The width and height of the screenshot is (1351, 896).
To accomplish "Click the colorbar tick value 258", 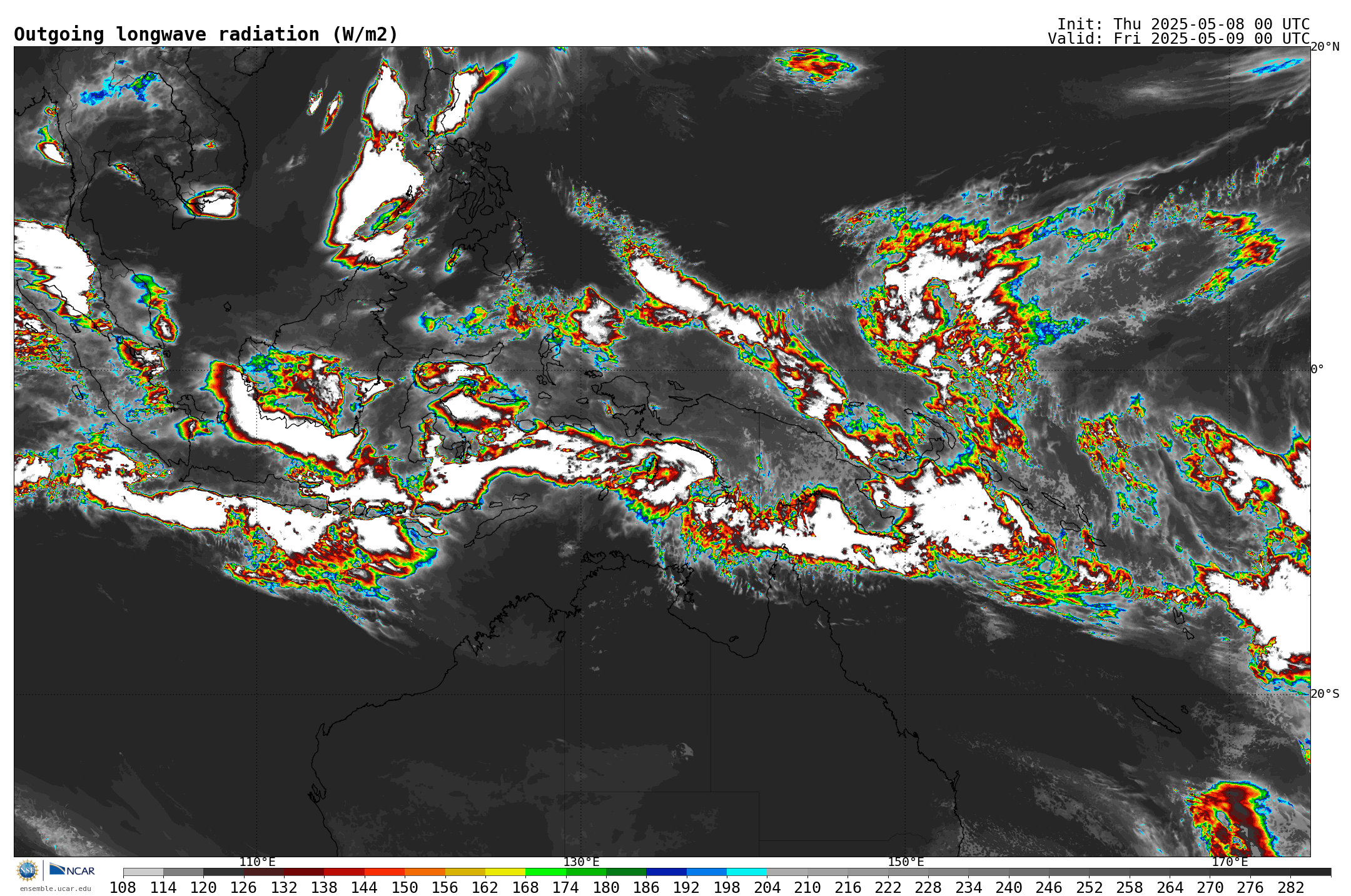I will (x=1130, y=887).
